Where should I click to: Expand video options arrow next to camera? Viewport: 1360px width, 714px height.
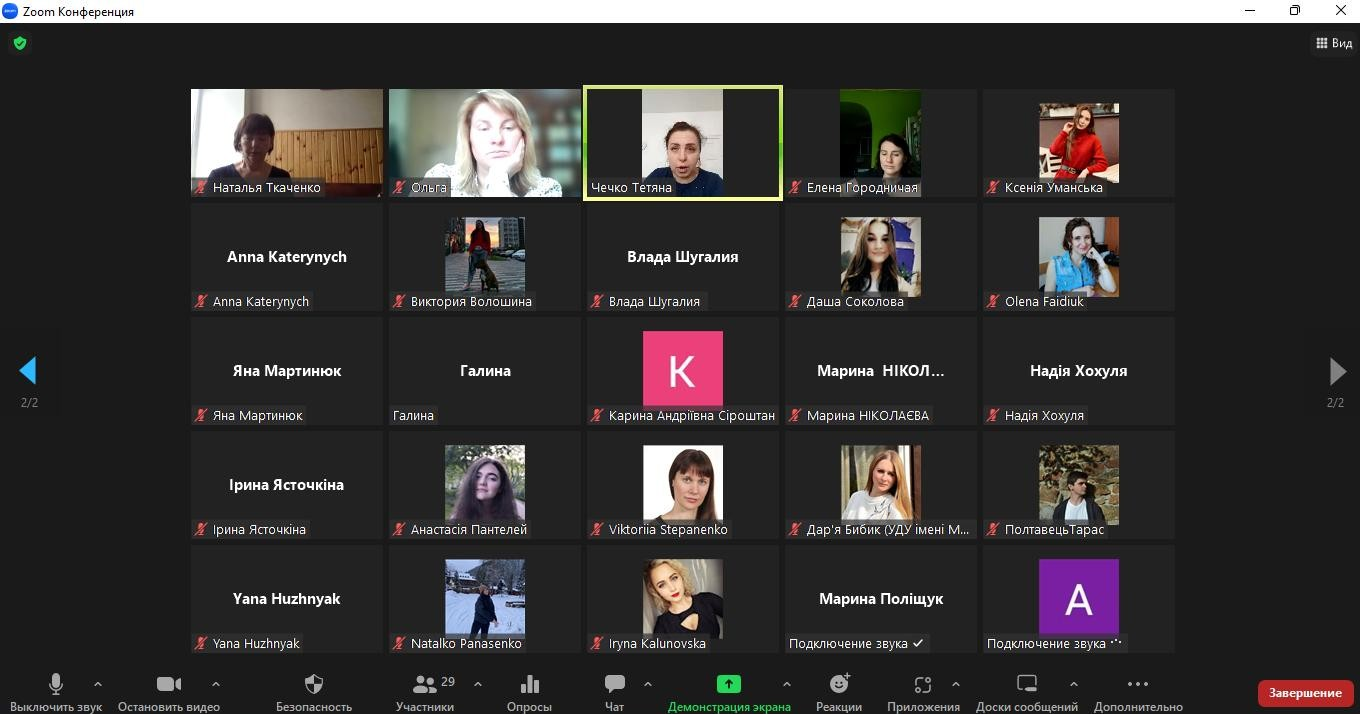(215, 684)
